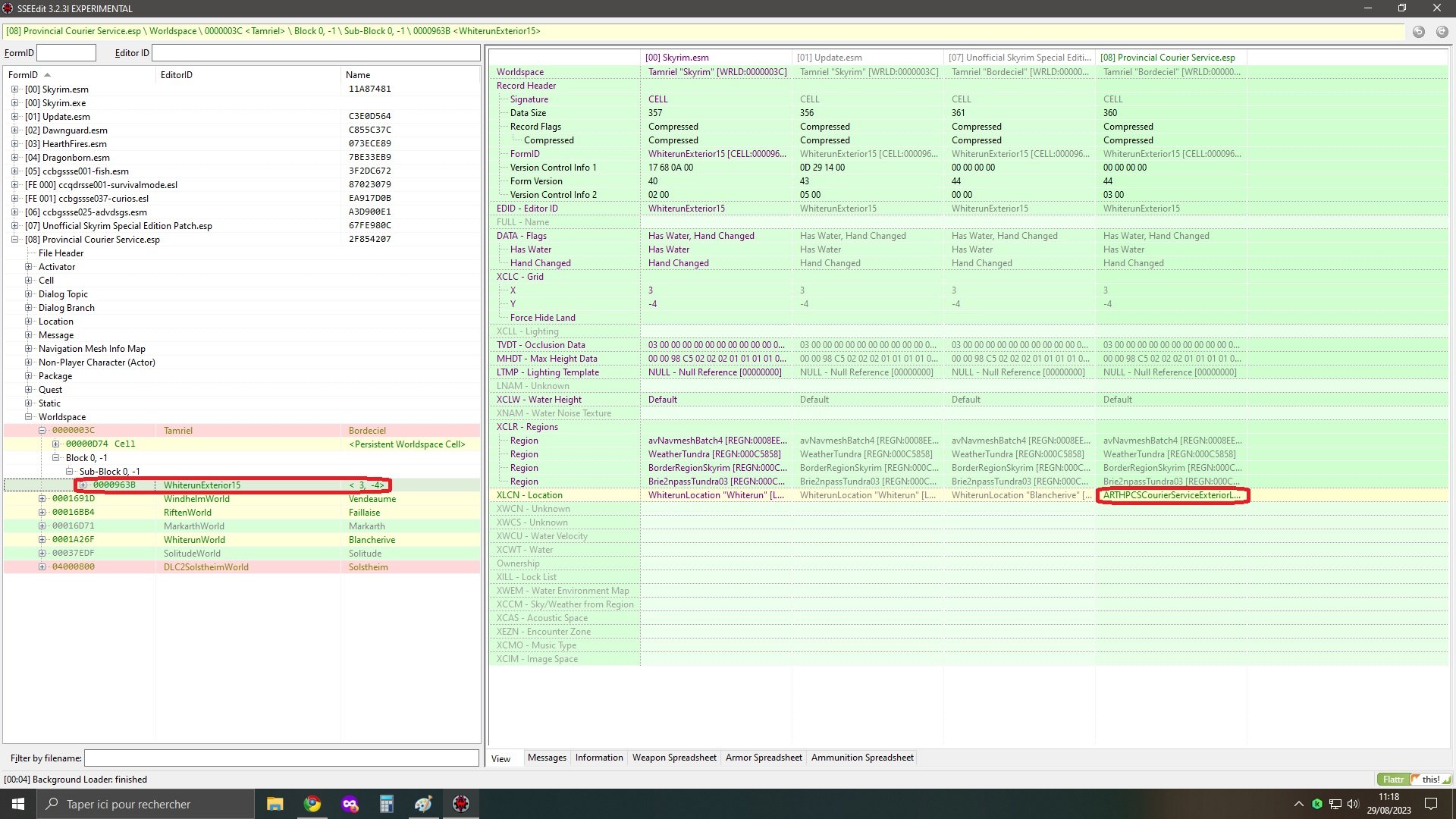Open File Explorer from the taskbar
Screen dimensions: 1456x819
(275, 804)
